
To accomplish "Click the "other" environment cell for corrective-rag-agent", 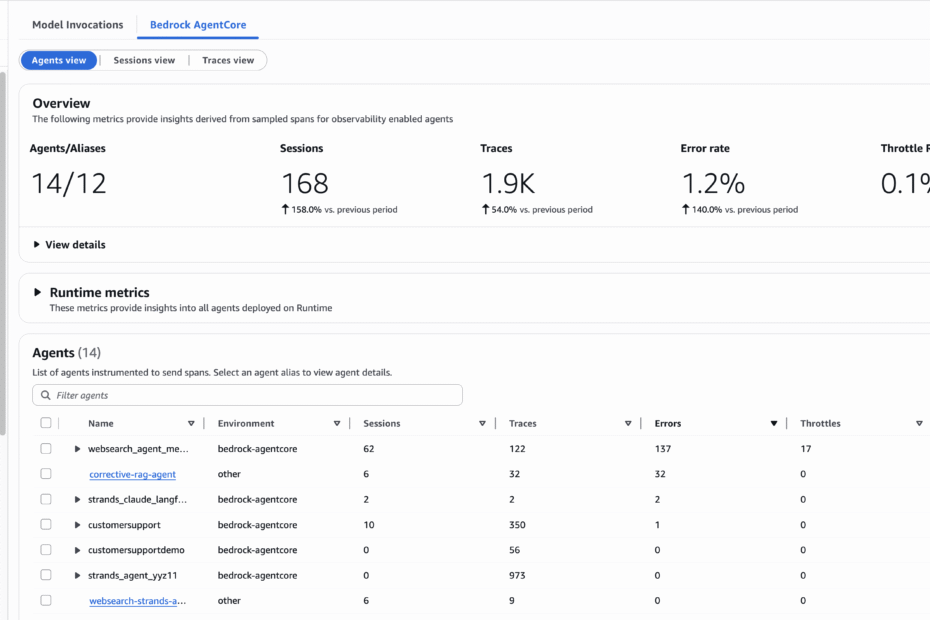I will point(229,474).
